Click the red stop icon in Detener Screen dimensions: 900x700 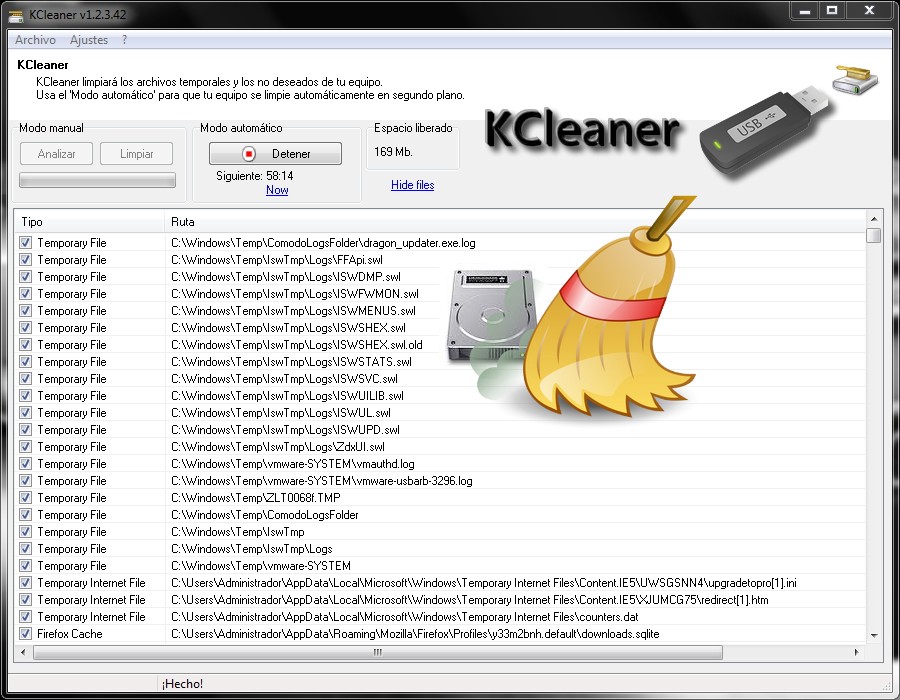click(249, 154)
